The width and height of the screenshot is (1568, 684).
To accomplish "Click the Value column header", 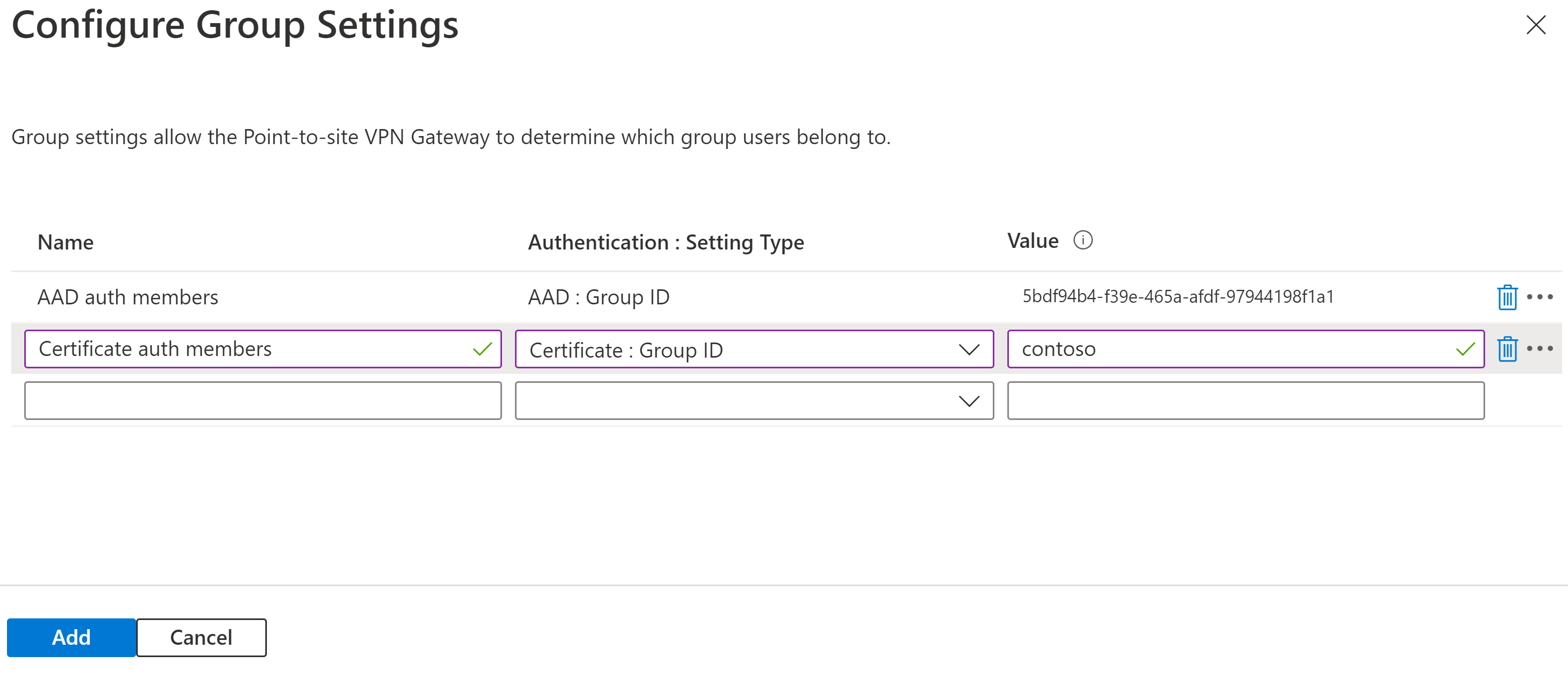I will tap(1033, 241).
